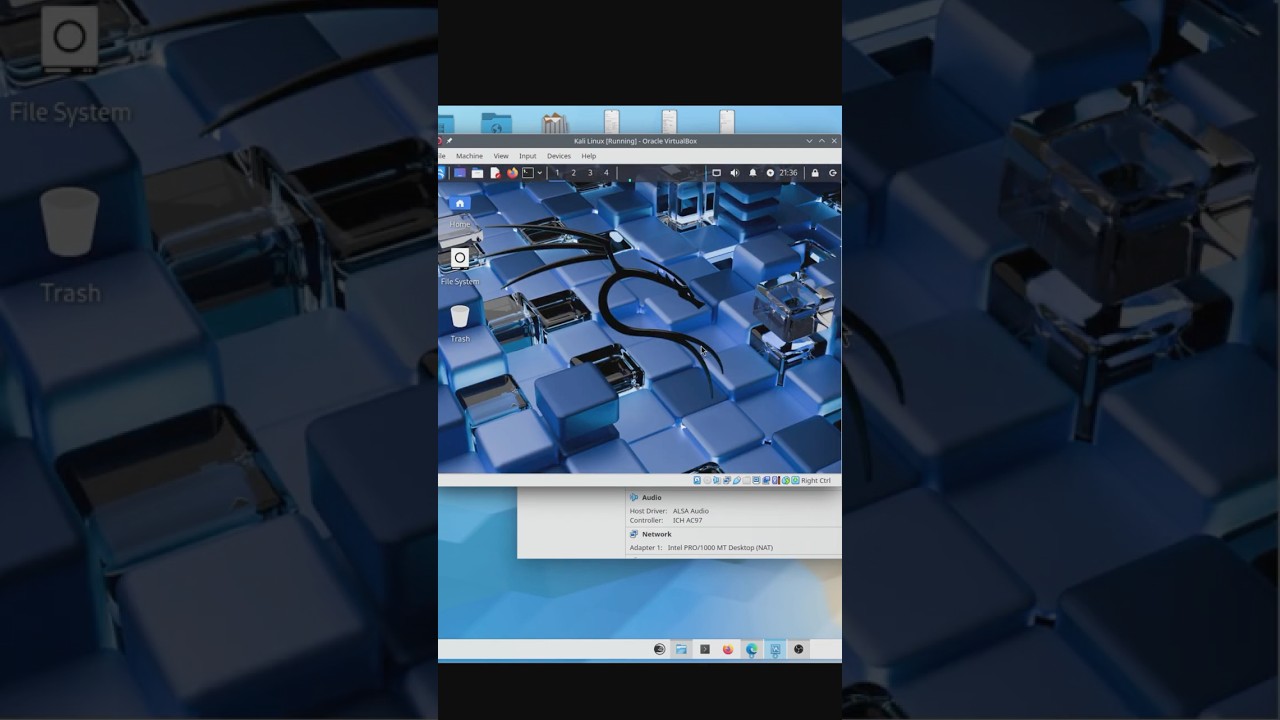Lock the Kali screen with padlock icon
Viewport: 1280px width, 720px height.
(x=815, y=173)
